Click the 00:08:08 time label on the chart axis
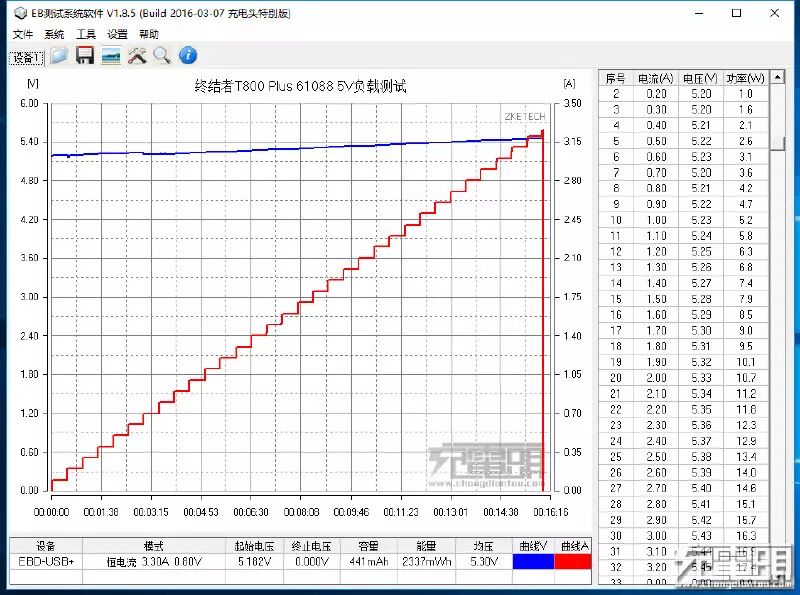The image size is (800, 595). coord(301,512)
